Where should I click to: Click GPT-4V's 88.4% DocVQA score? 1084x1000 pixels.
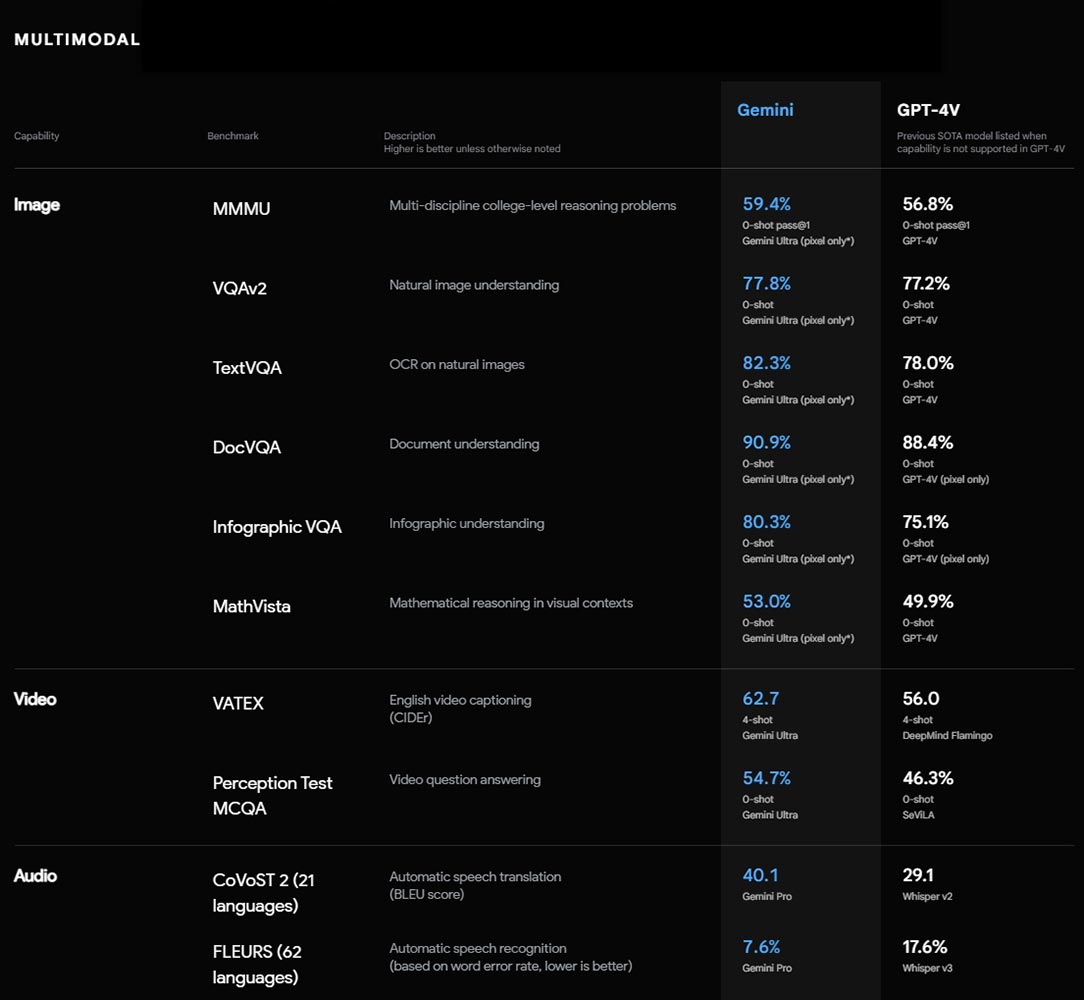pyautogui.click(x=928, y=443)
